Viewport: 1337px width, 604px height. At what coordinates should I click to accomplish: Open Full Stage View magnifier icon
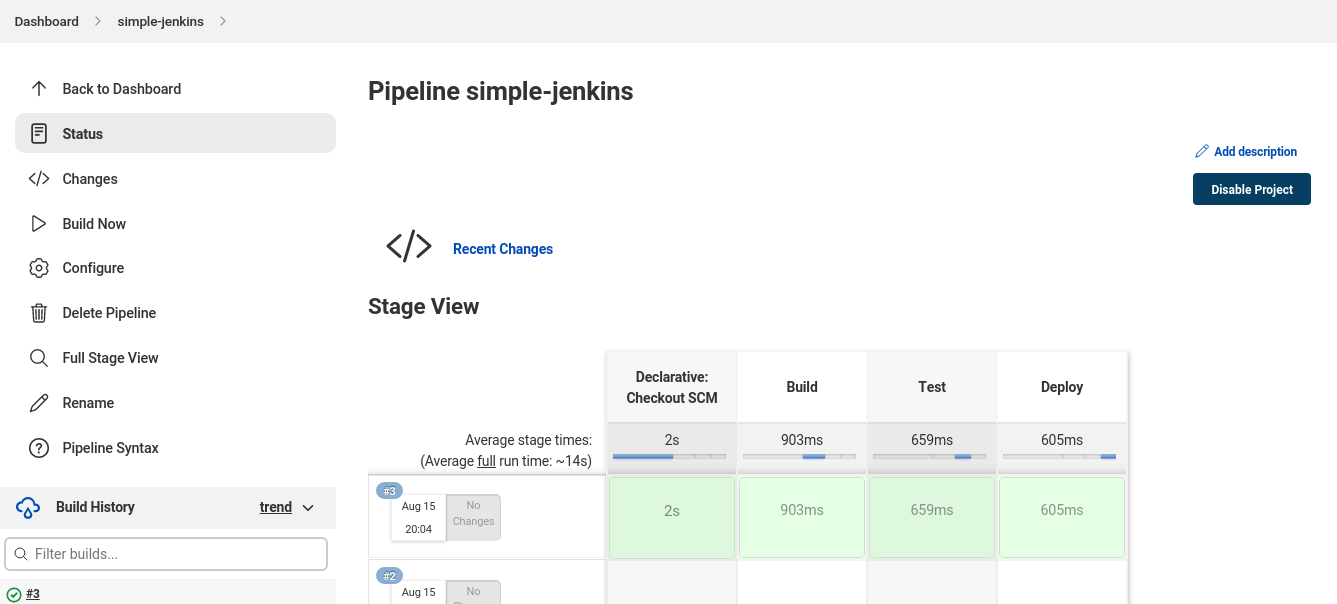(38, 357)
